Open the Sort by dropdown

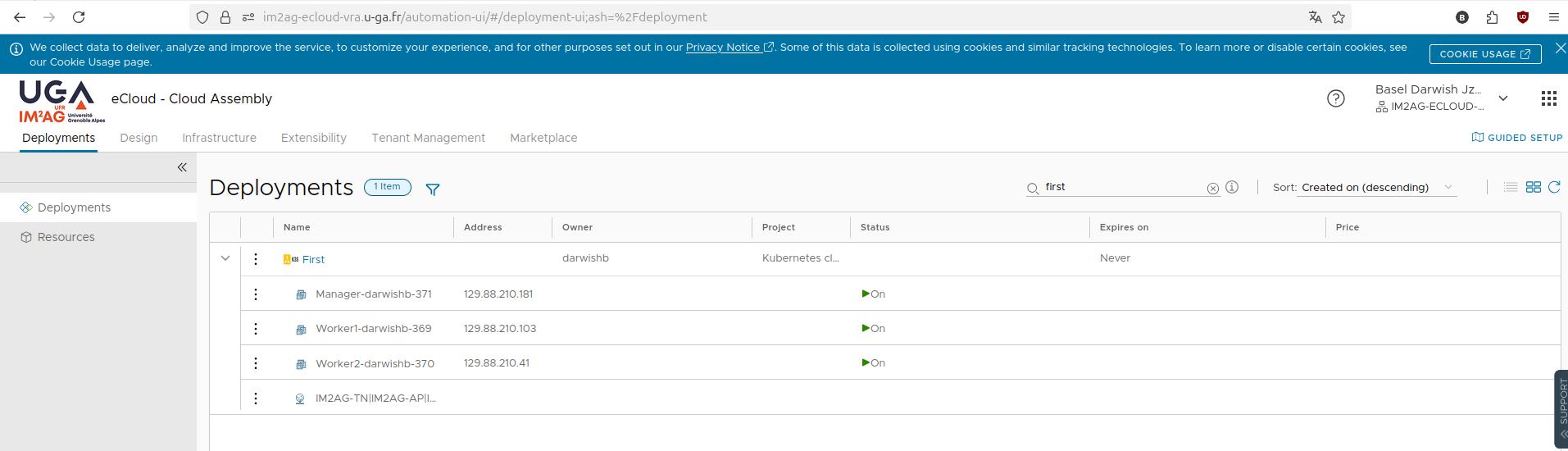tap(1377, 188)
